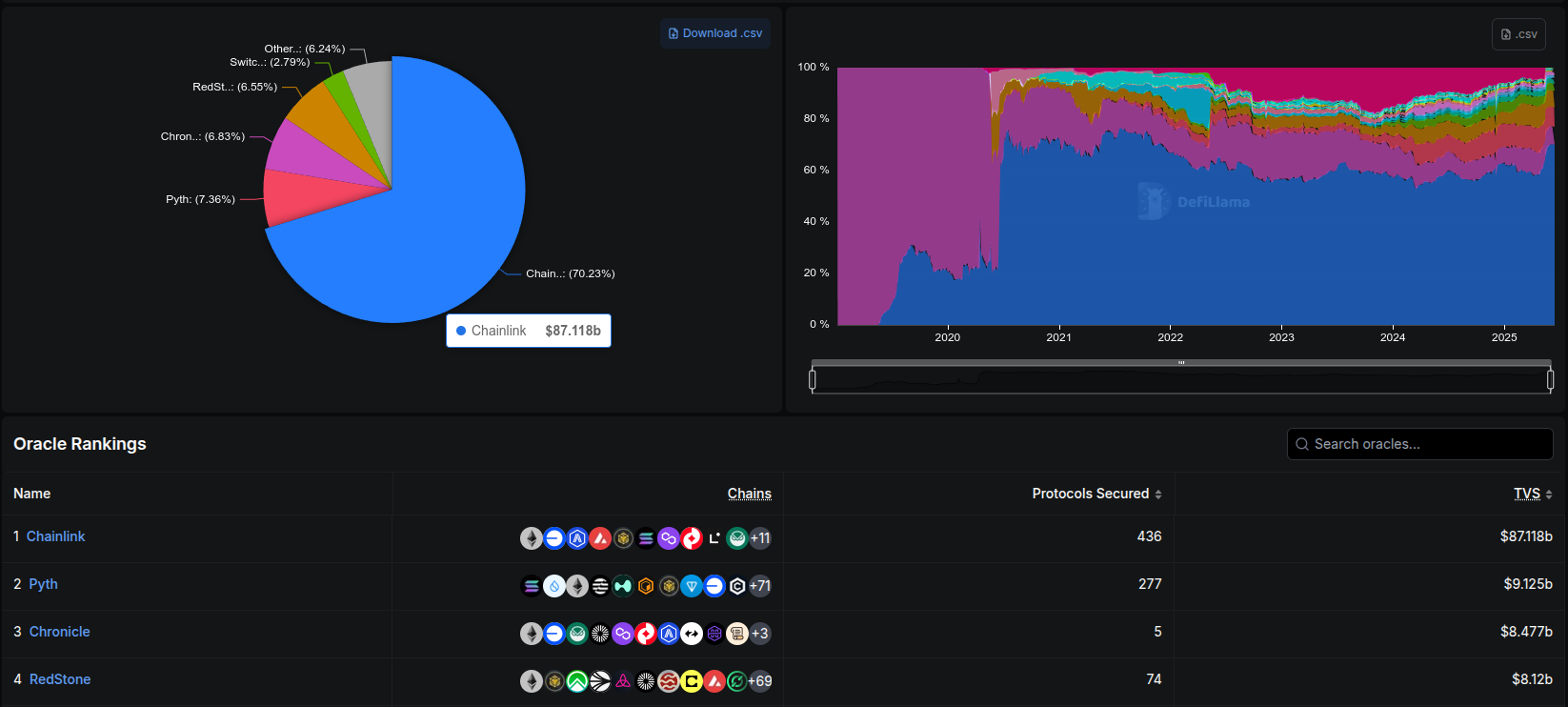Click the 'RedSt..: (6.55%)' pie label
The image size is (1568, 707).
click(x=234, y=87)
